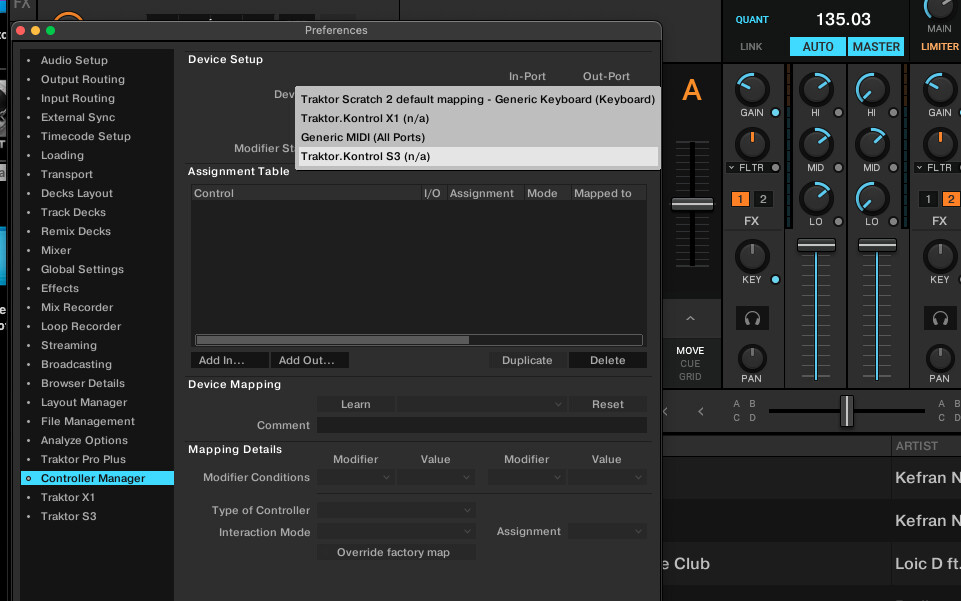Turn the left channel PAN knob
This screenshot has height=601, width=961.
click(751, 358)
